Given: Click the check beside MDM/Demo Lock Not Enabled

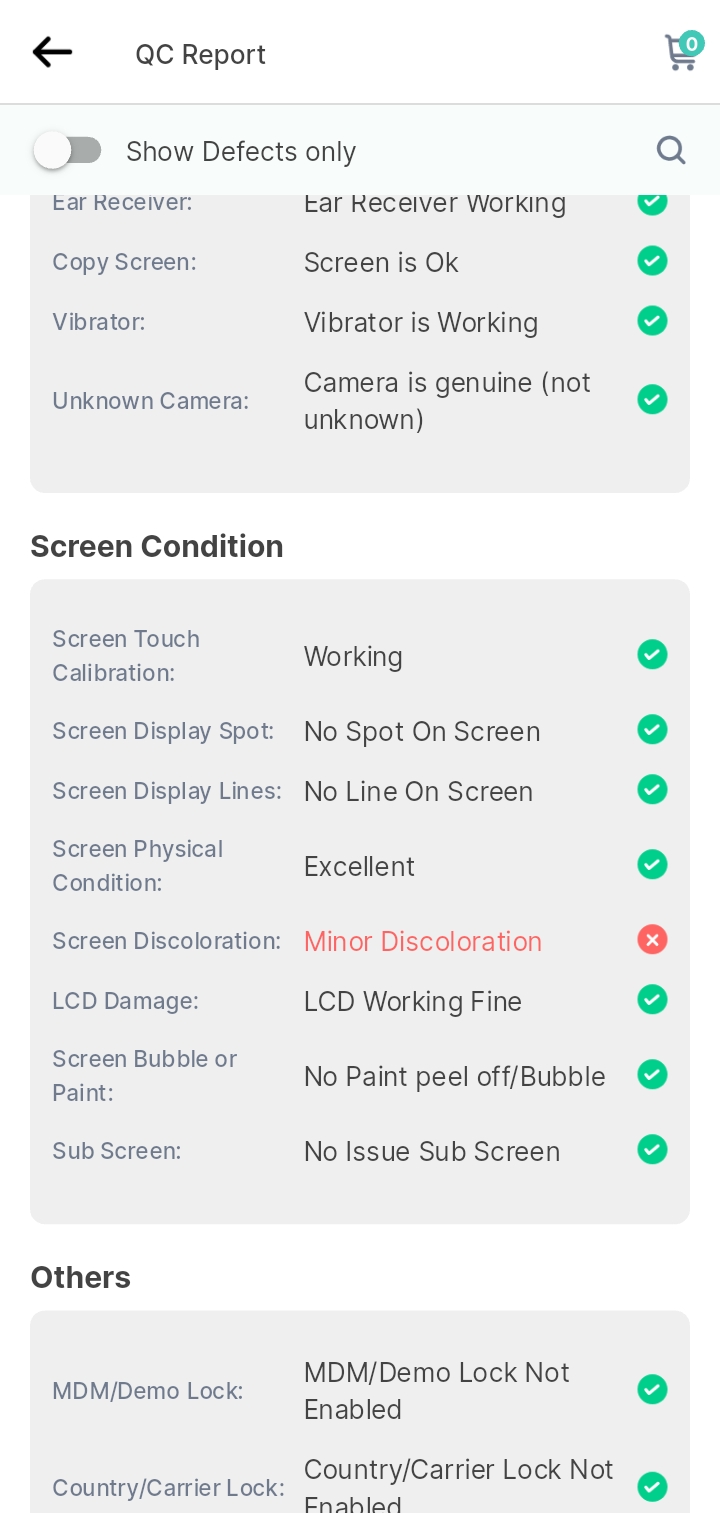Looking at the screenshot, I should tap(652, 1389).
